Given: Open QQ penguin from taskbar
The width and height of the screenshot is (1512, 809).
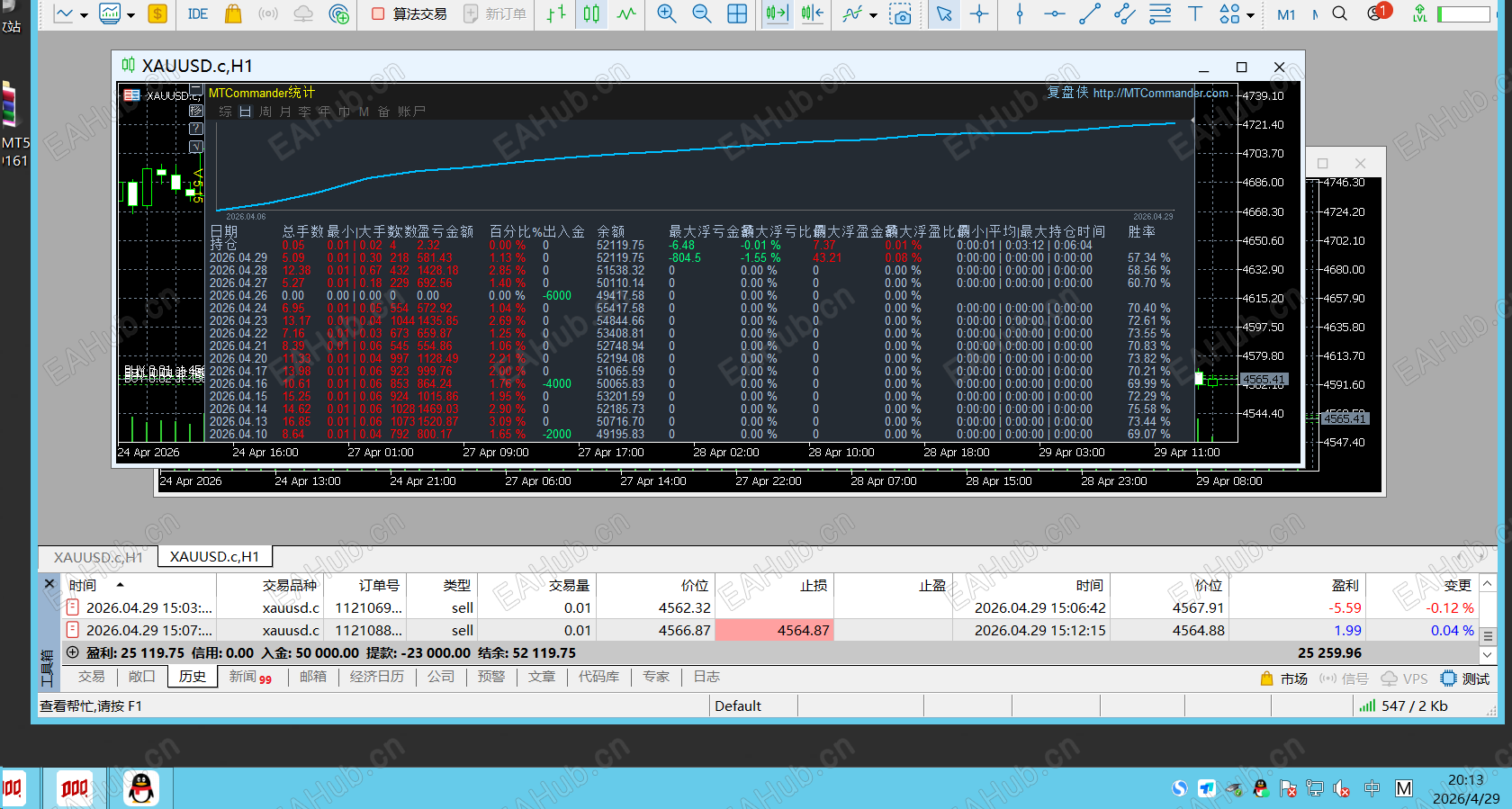Looking at the screenshot, I should [140, 789].
